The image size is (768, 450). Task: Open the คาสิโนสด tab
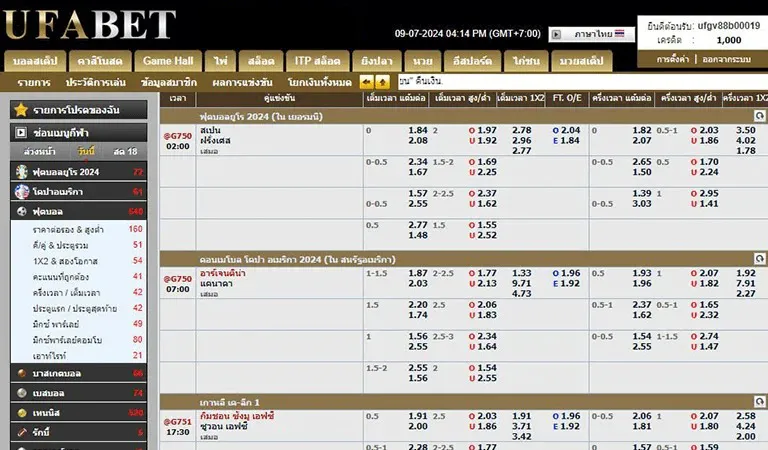tap(100, 60)
